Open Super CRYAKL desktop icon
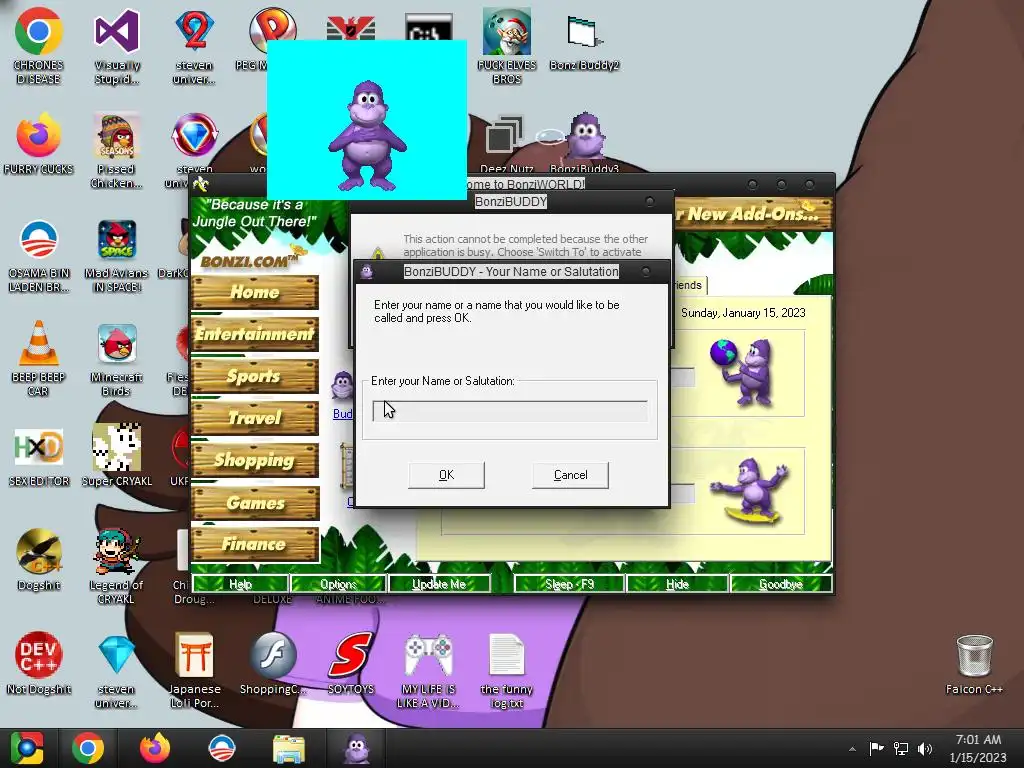 (x=116, y=456)
